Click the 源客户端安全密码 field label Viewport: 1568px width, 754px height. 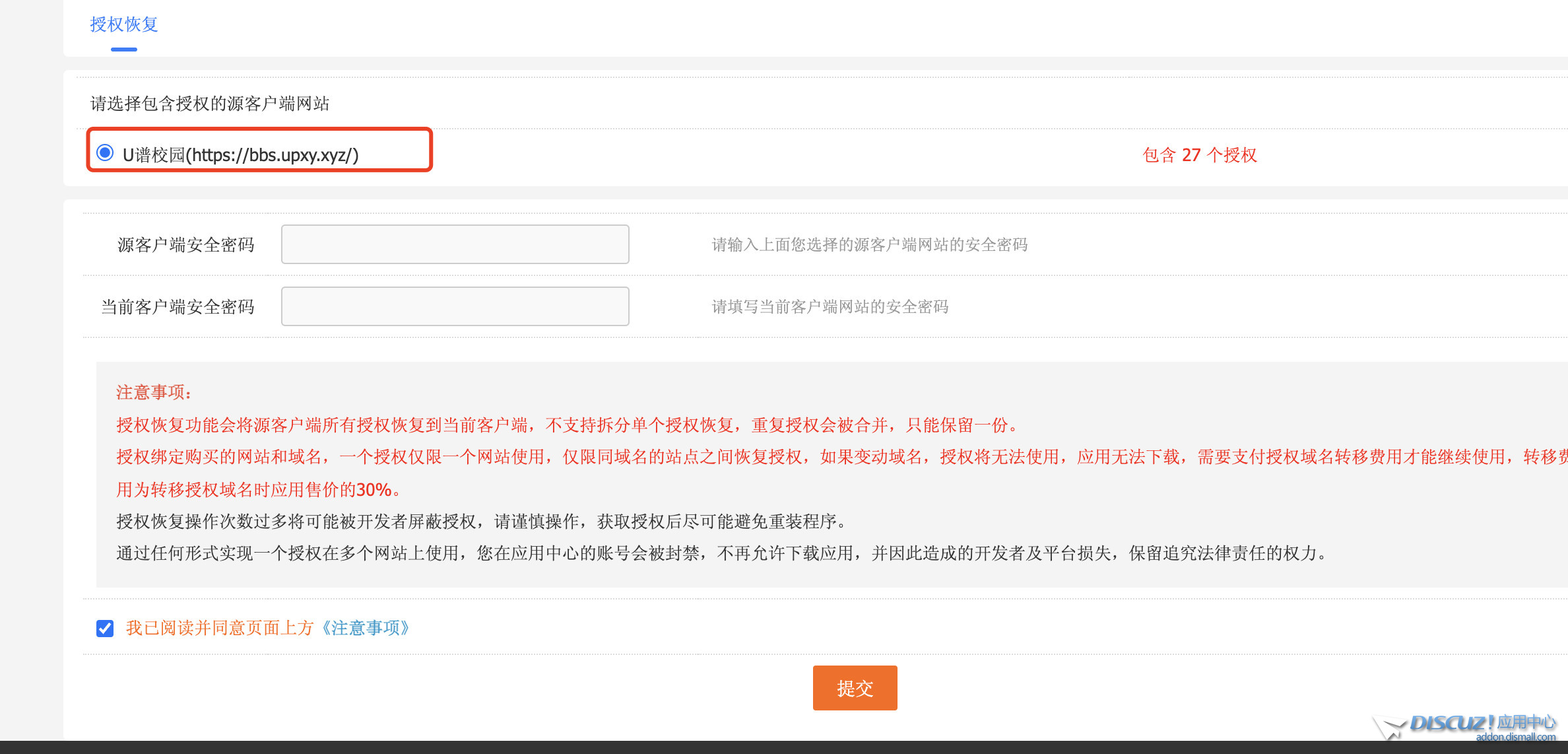(185, 245)
